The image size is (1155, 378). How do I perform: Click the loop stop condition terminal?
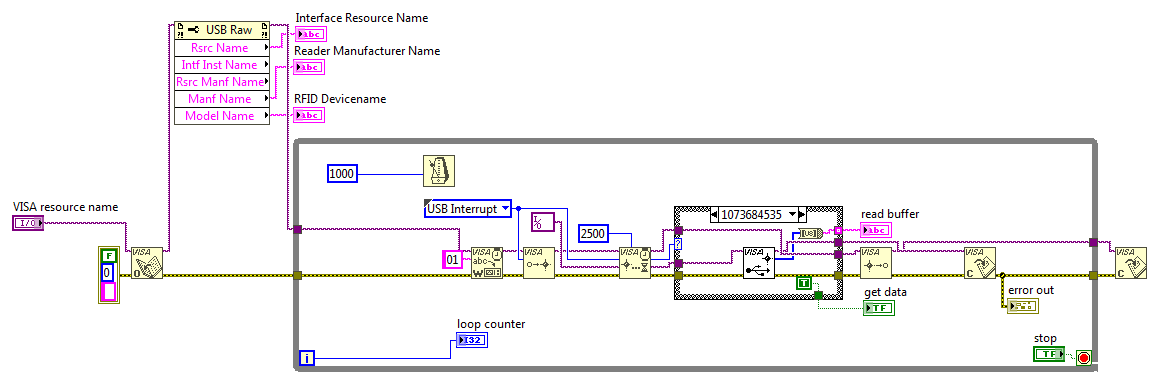(1084, 357)
